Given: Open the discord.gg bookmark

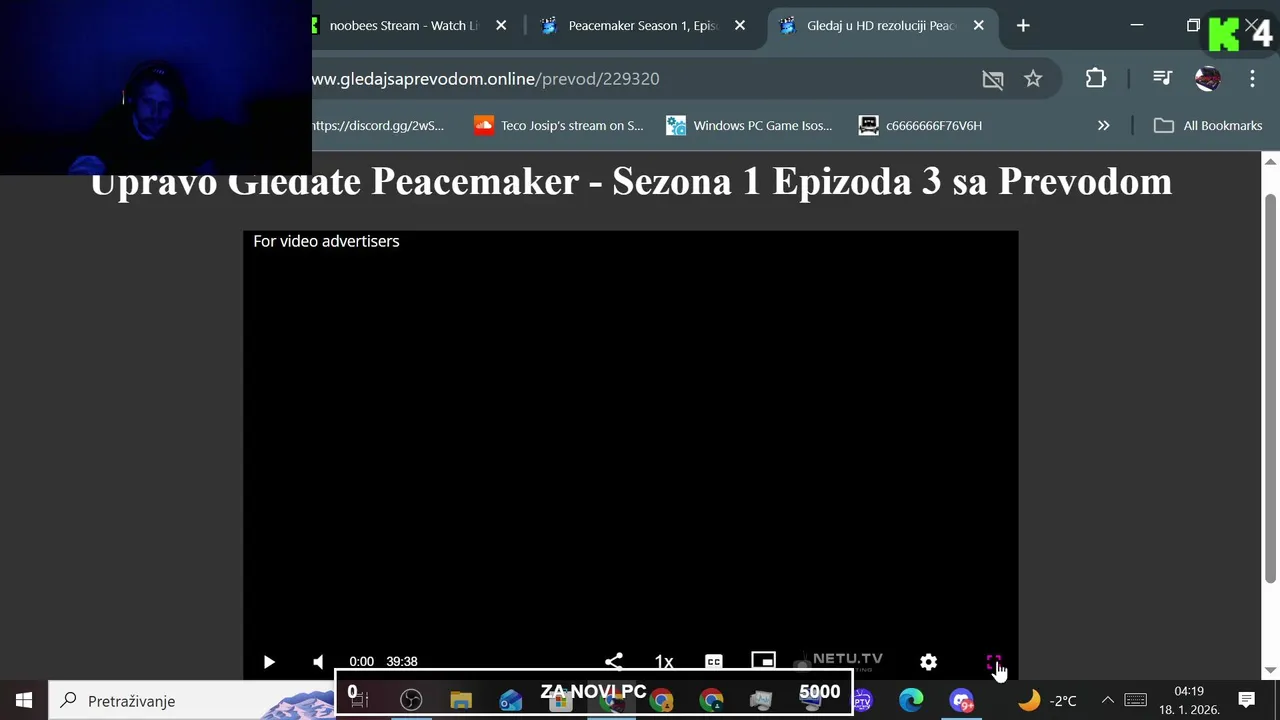Looking at the screenshot, I should point(379,126).
